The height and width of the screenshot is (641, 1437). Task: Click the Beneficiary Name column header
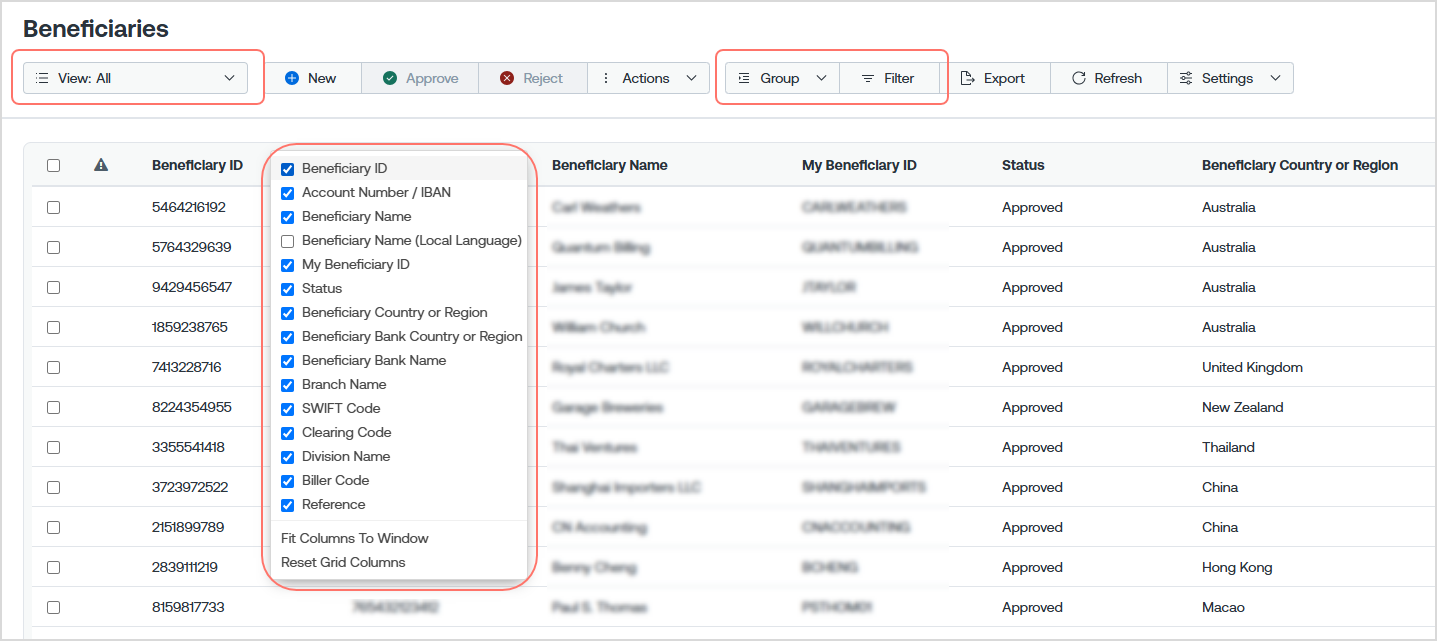610,165
